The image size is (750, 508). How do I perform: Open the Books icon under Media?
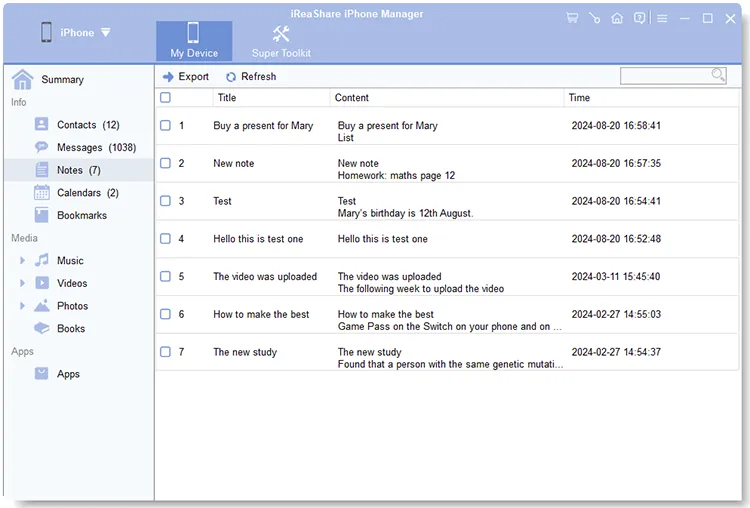tap(42, 328)
